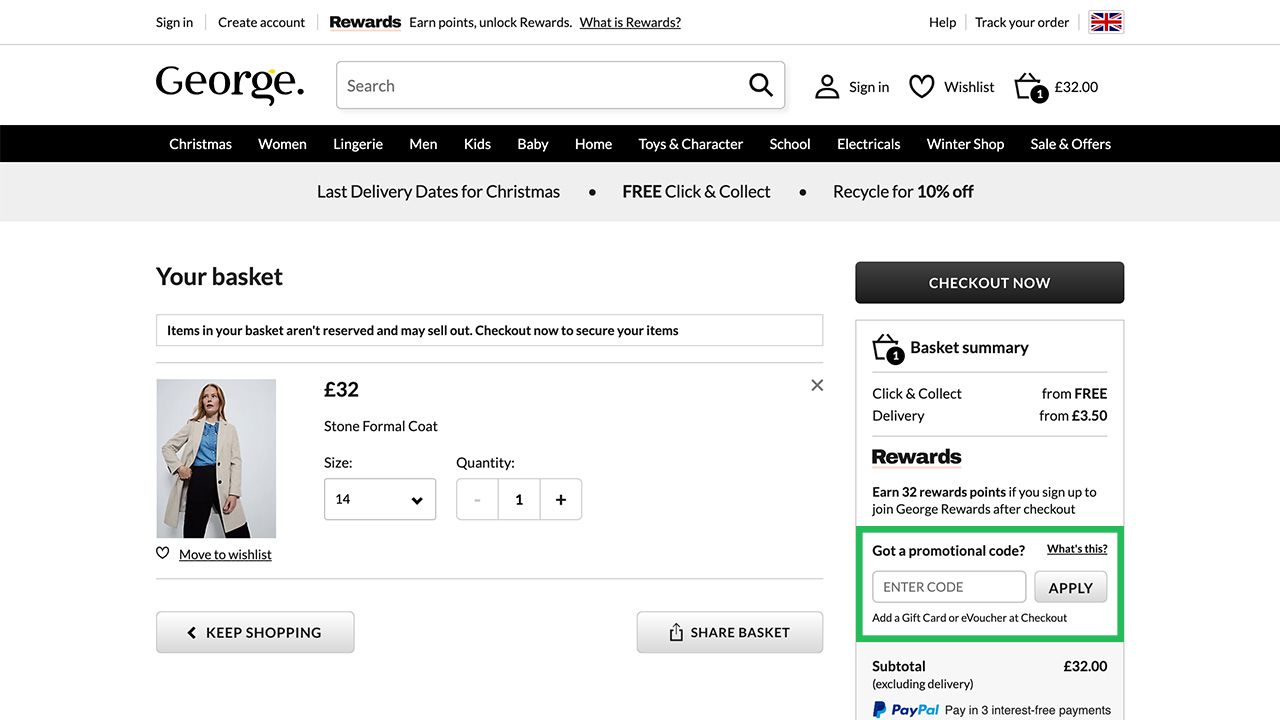Open the Baby menu
This screenshot has width=1280, height=720.
pyautogui.click(x=533, y=144)
